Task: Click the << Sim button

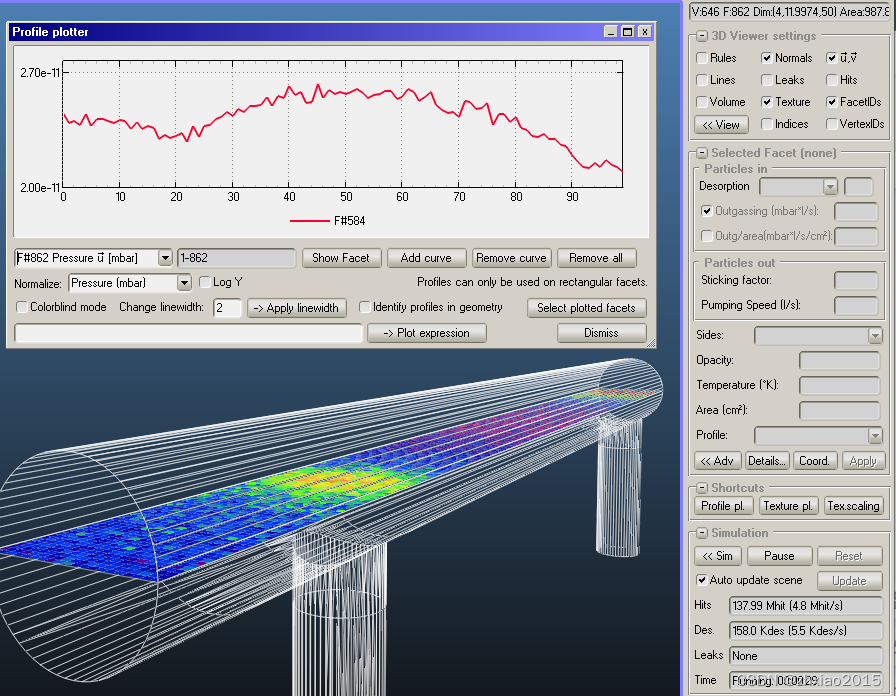Action: [x=718, y=556]
